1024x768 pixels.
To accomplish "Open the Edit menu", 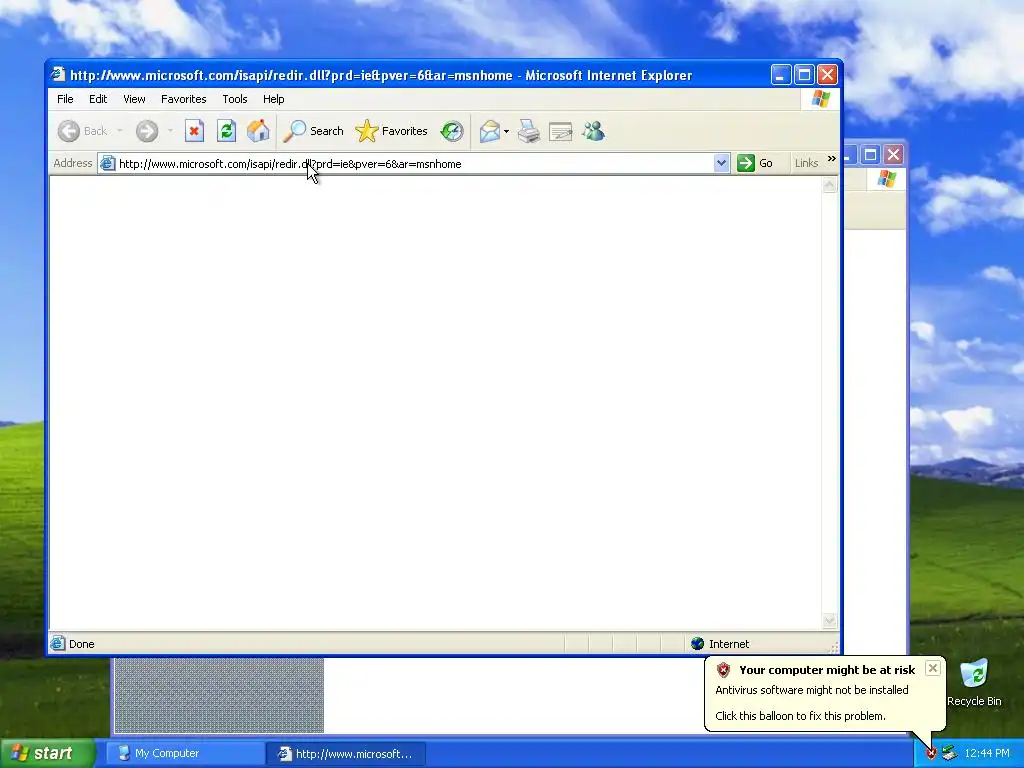I will 98,99.
